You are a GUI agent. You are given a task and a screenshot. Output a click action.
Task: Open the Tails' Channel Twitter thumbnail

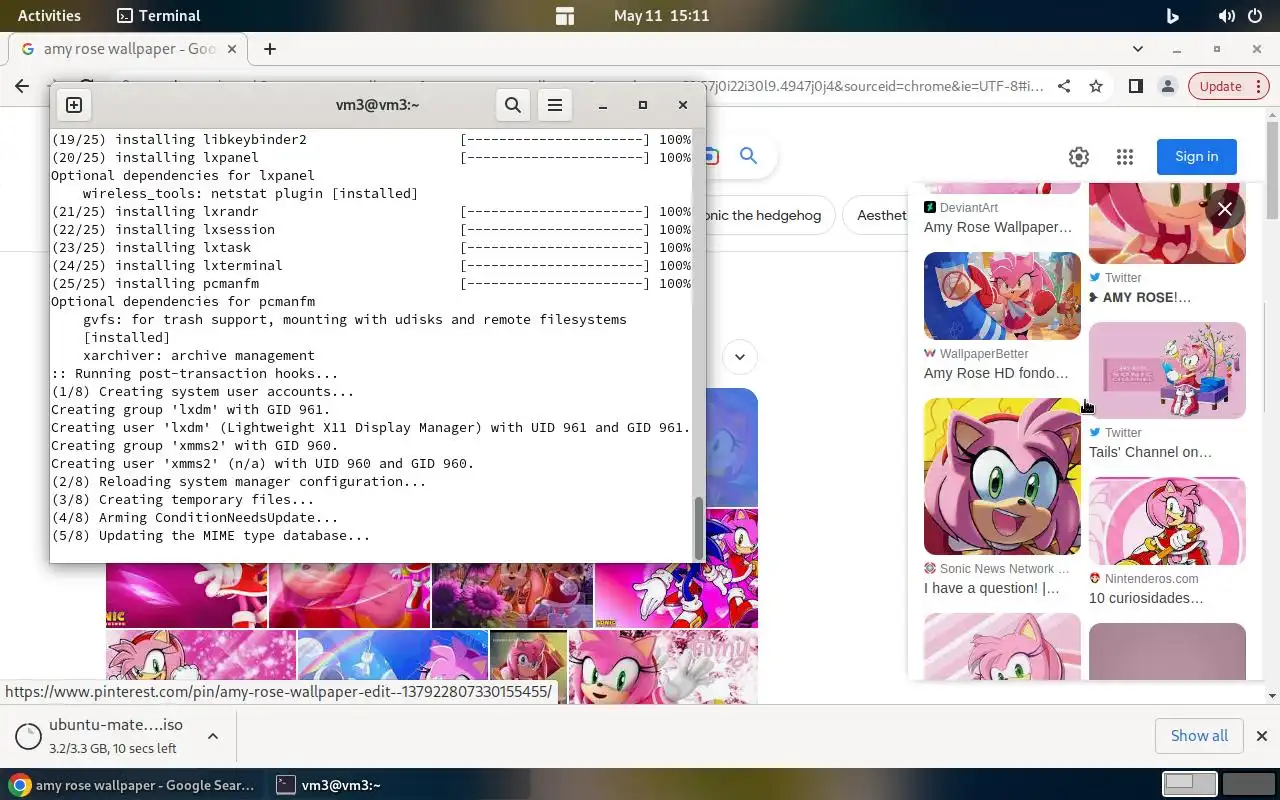1167,370
